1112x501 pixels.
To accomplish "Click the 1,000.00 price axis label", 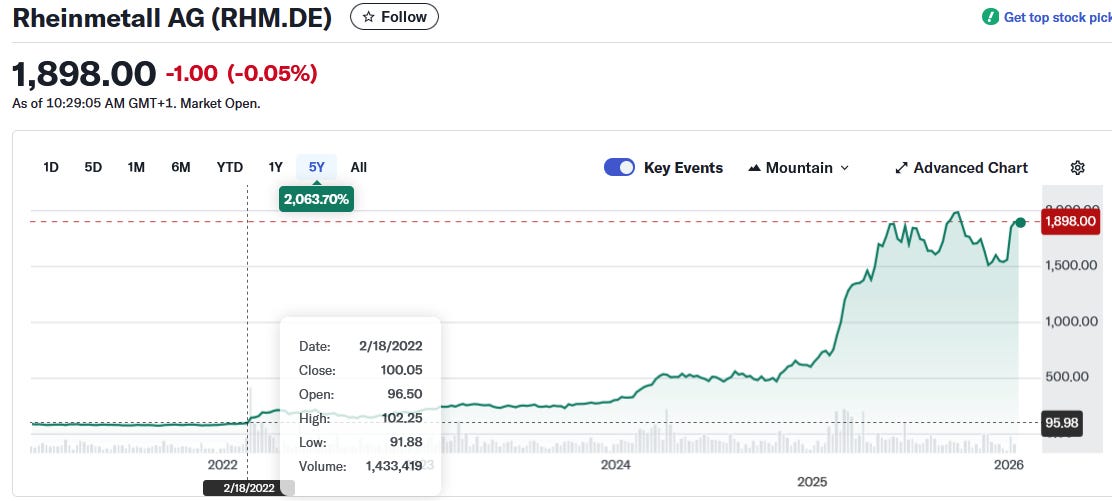I will 1071,321.
